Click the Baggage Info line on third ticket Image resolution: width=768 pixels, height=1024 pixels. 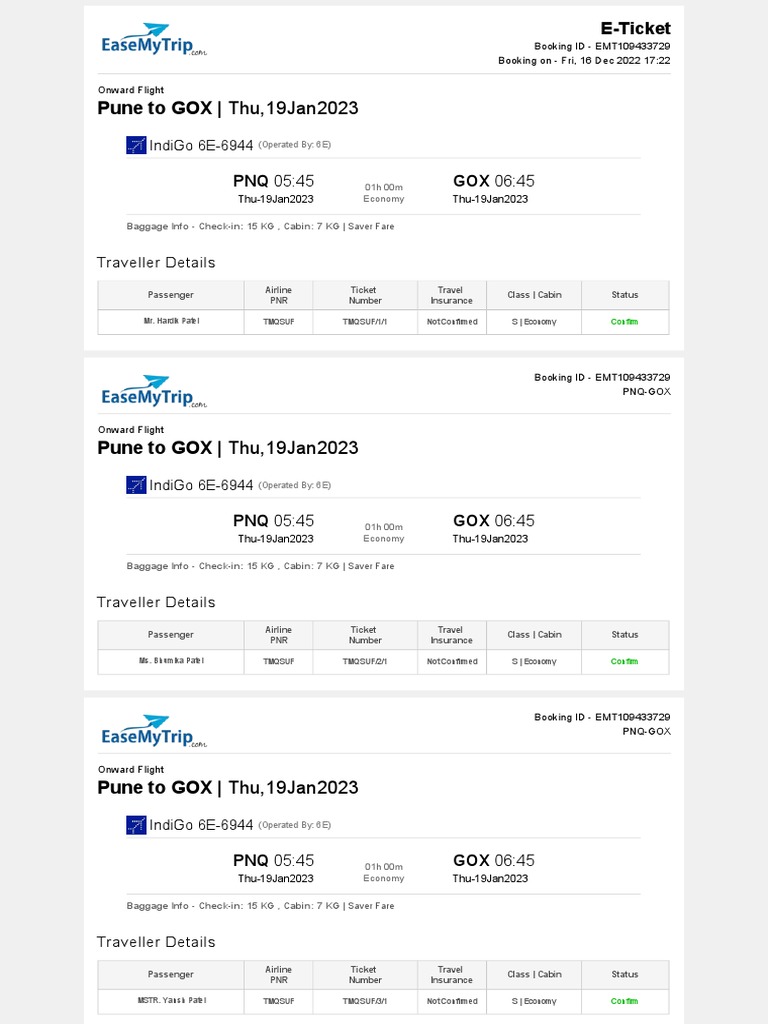point(260,906)
